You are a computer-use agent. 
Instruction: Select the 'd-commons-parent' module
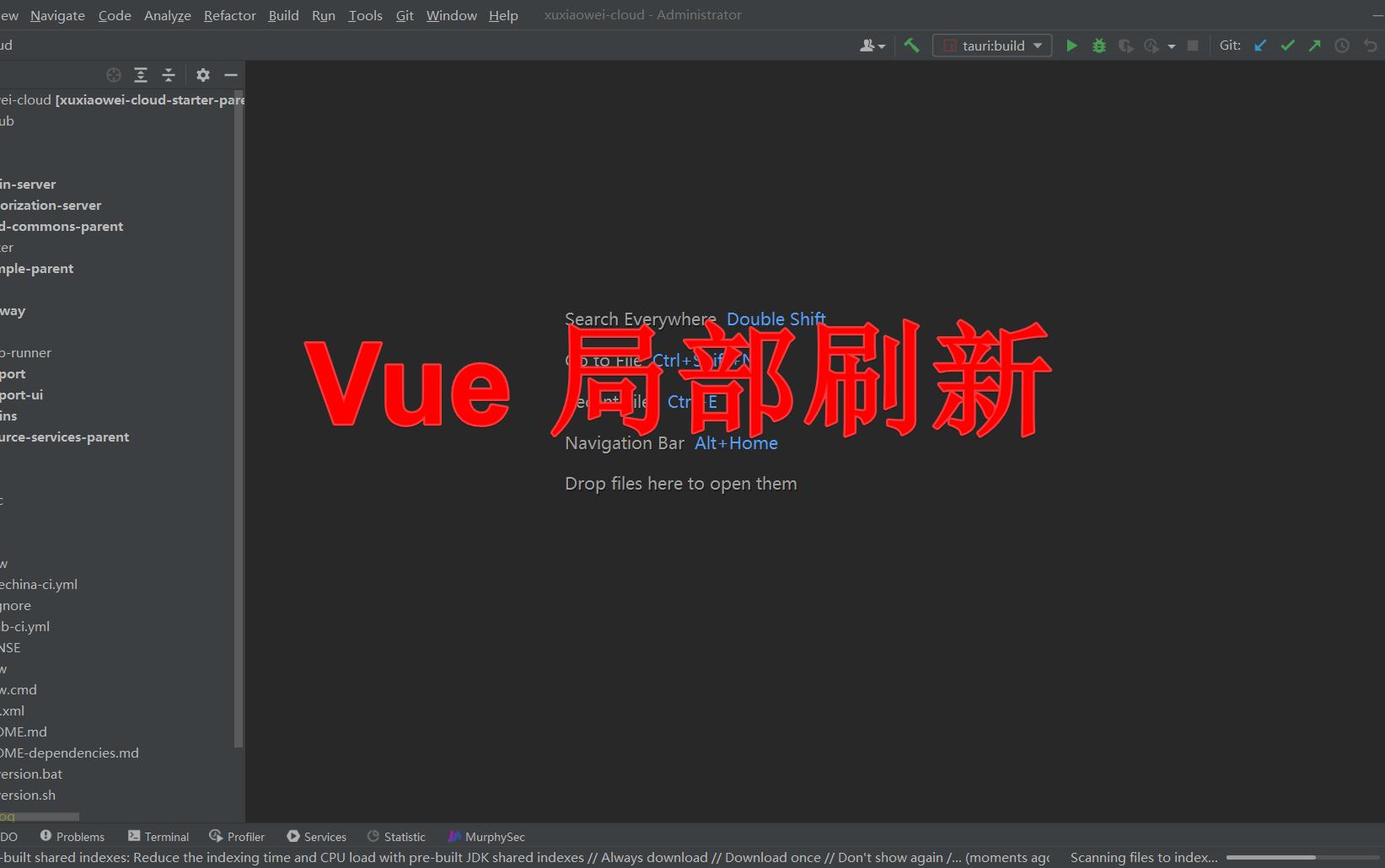(x=62, y=226)
